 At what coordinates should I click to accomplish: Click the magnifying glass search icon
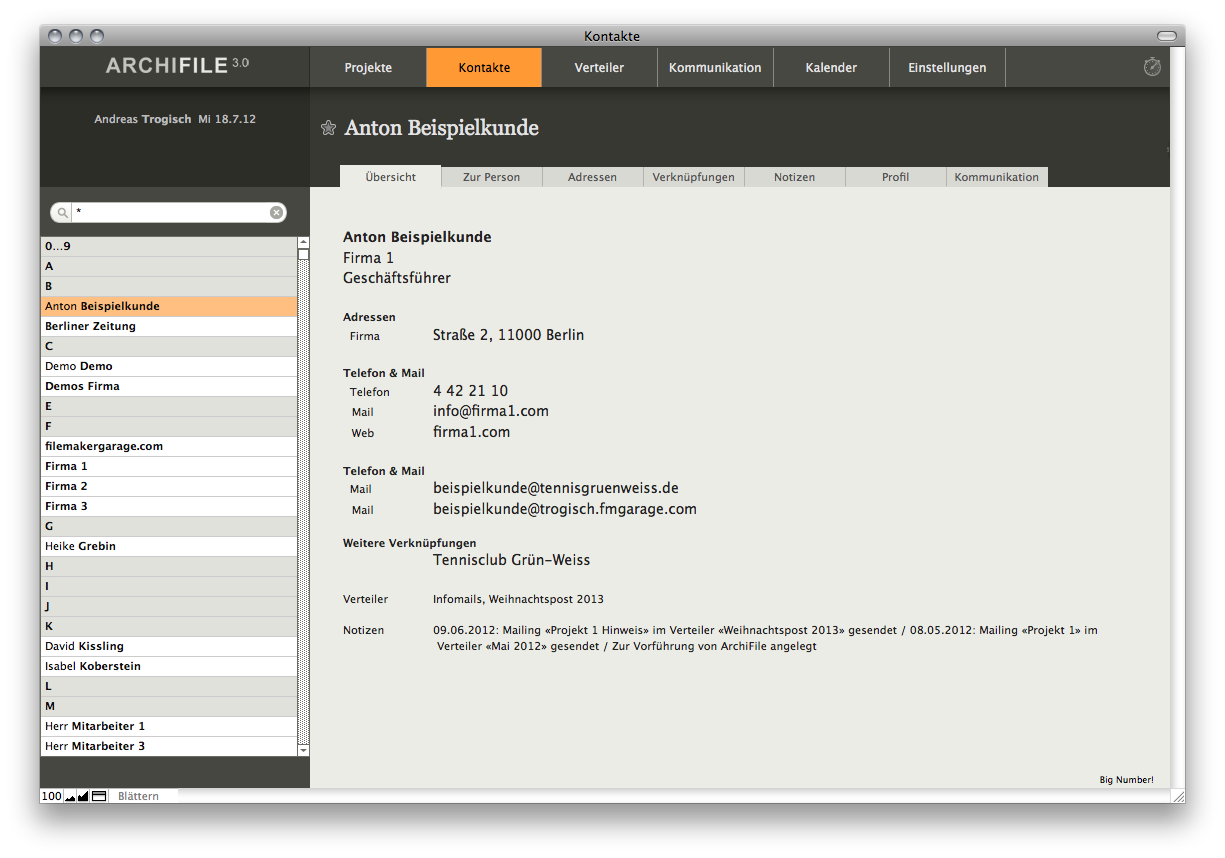coord(63,213)
